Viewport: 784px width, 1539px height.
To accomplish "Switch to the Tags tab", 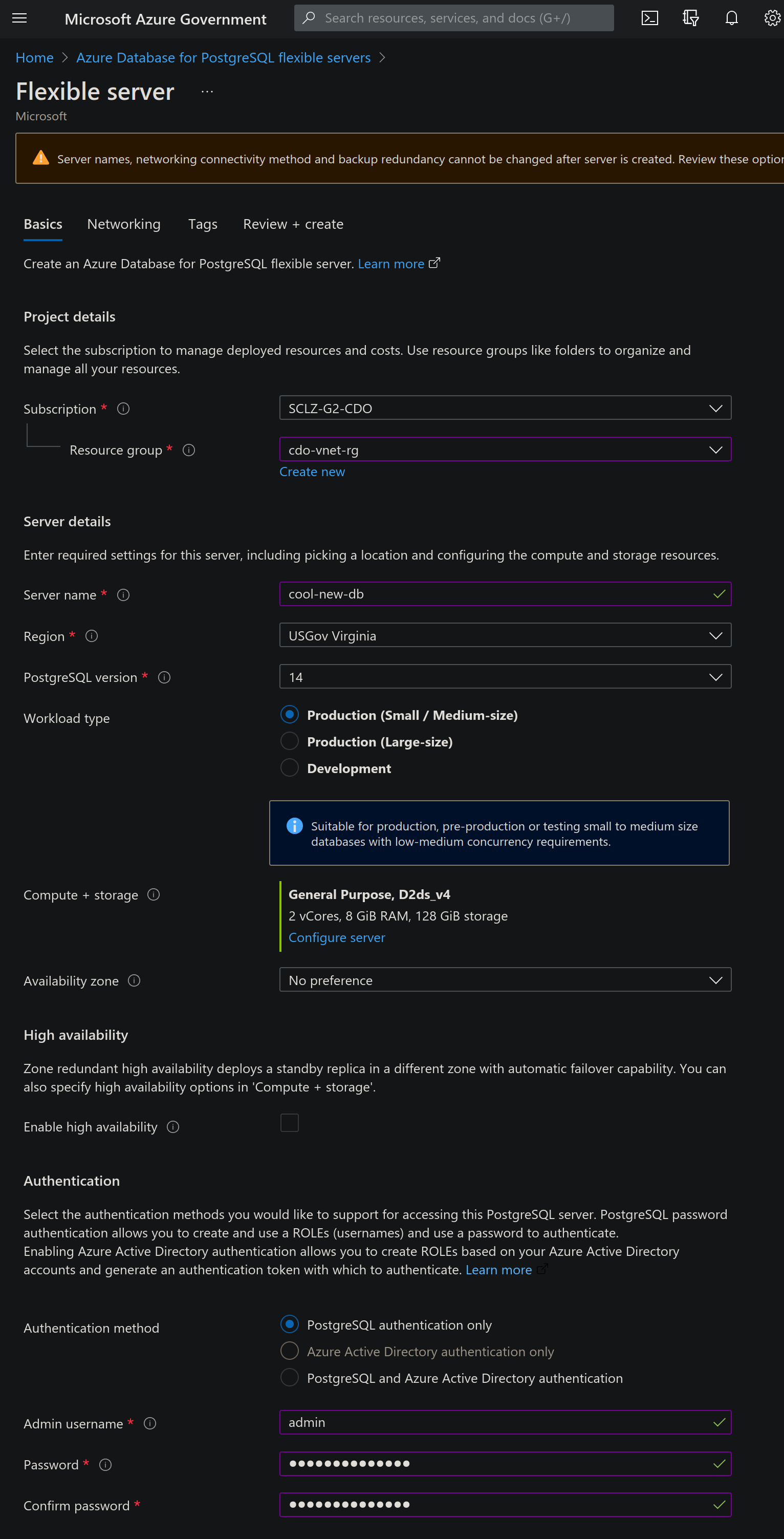I will 203,225.
